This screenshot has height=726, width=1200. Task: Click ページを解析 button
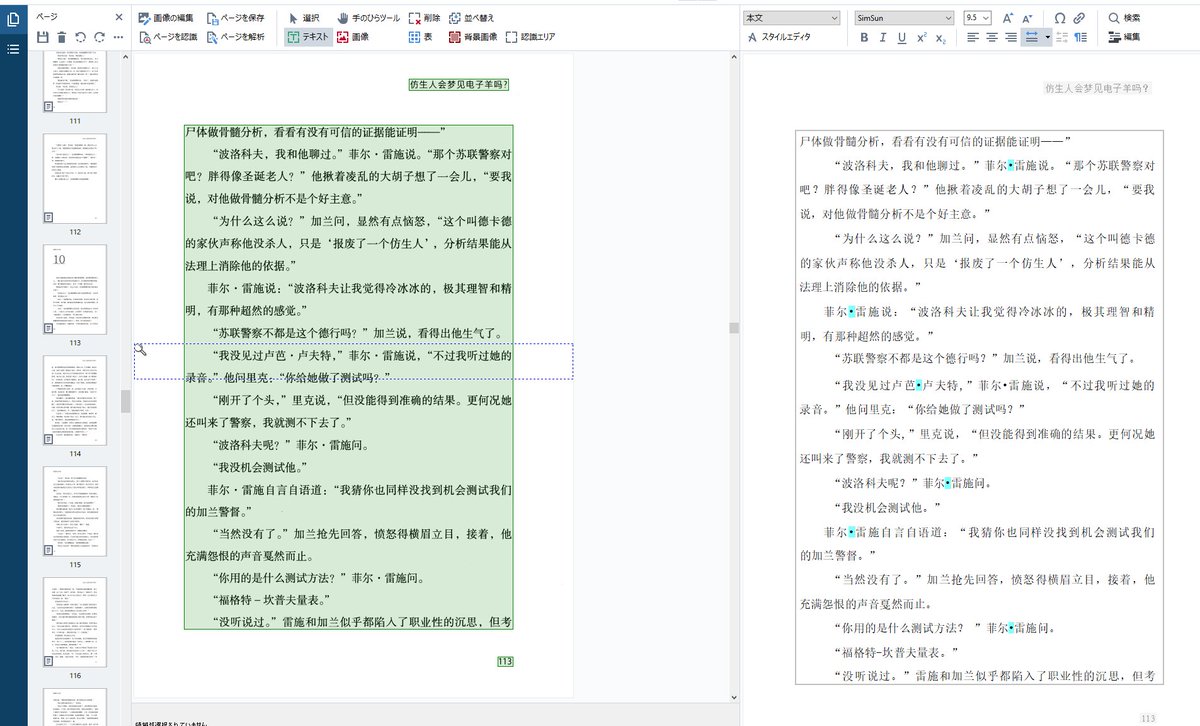(236, 37)
